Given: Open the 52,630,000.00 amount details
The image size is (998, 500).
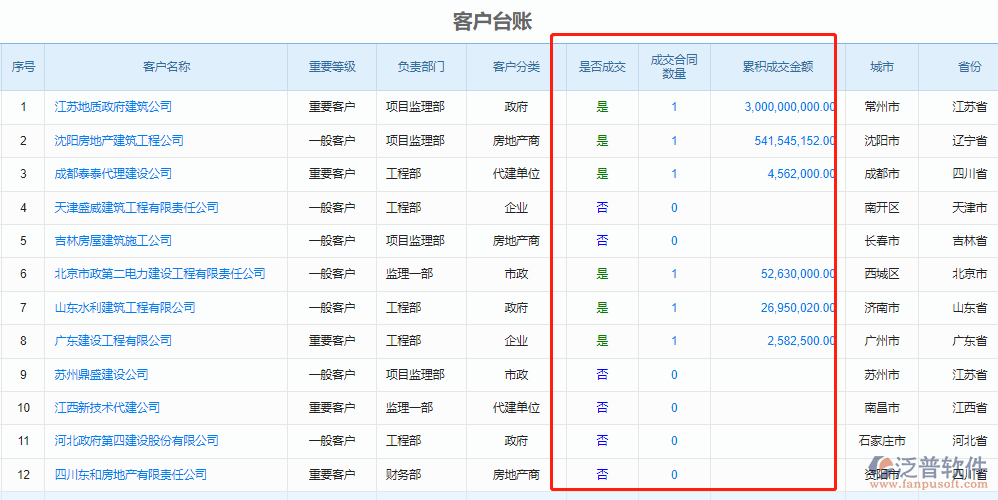Looking at the screenshot, I should 797,274.
